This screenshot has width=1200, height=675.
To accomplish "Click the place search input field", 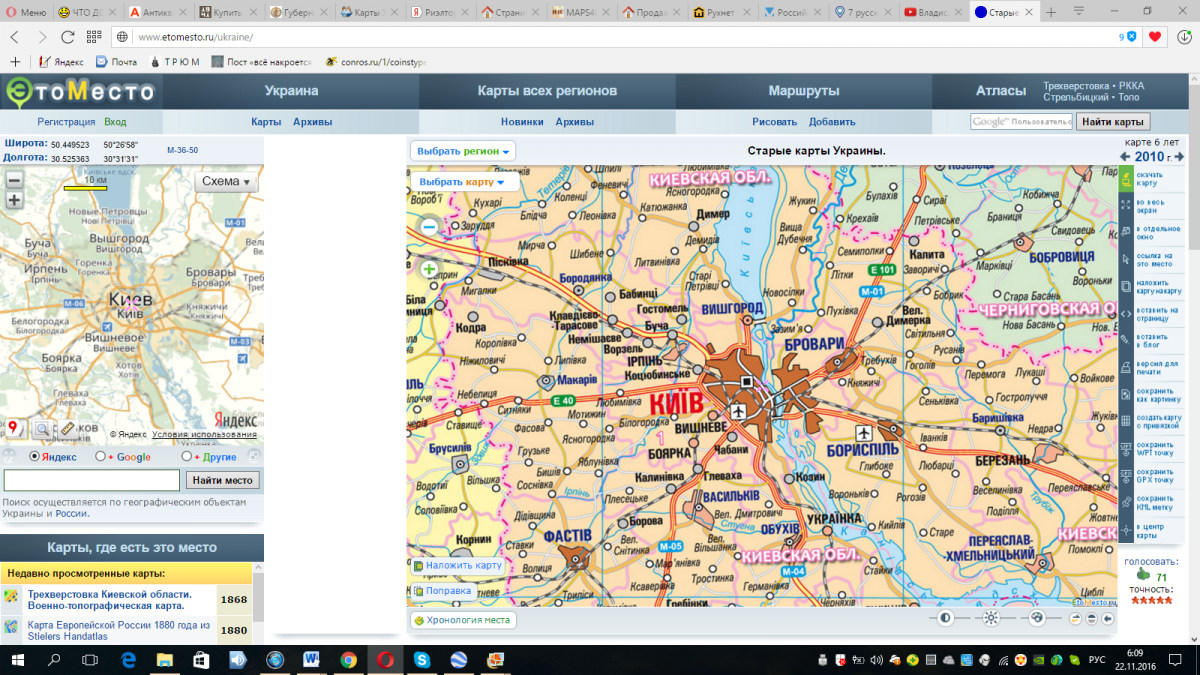I will (x=92, y=481).
